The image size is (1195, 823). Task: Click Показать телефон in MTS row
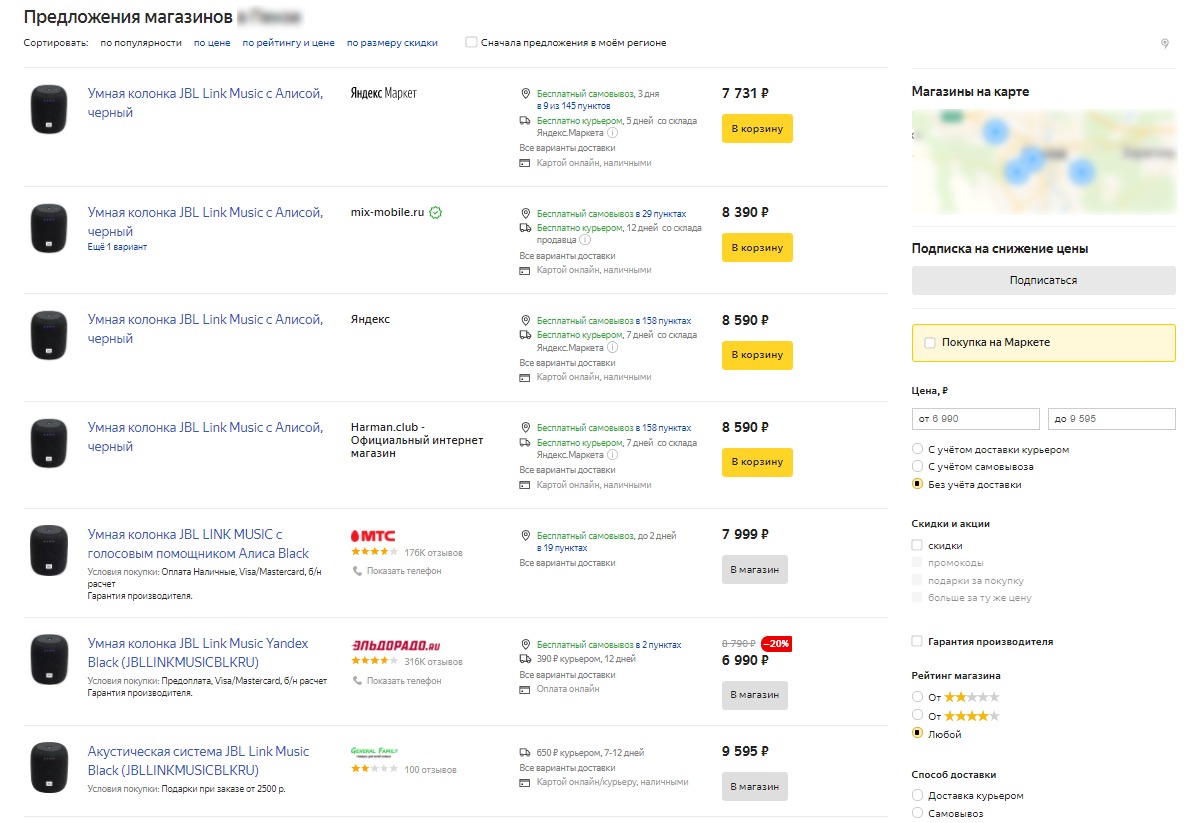point(404,571)
